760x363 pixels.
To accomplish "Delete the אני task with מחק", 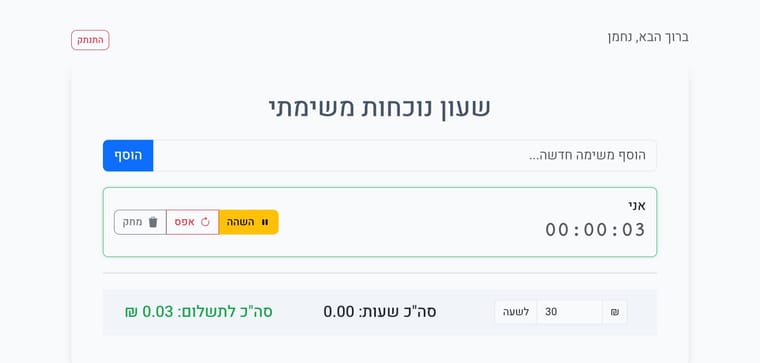I will click(140, 222).
